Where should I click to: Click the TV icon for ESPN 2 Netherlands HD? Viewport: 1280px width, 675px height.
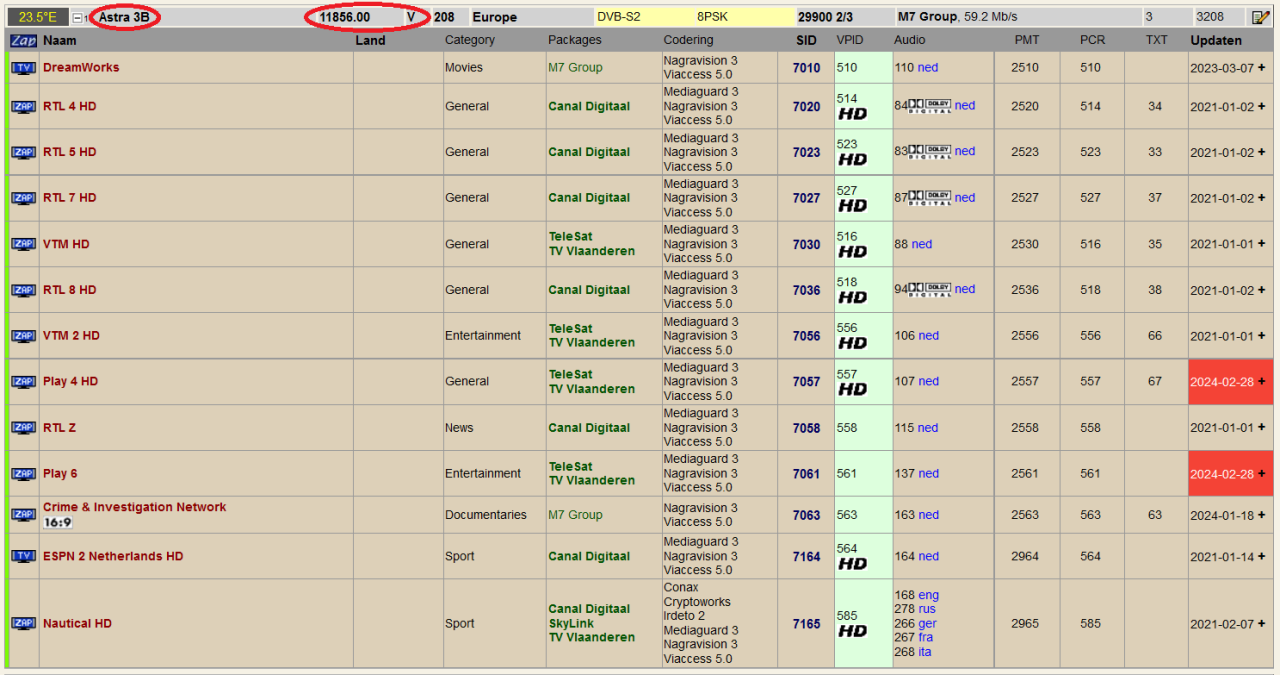[22, 556]
